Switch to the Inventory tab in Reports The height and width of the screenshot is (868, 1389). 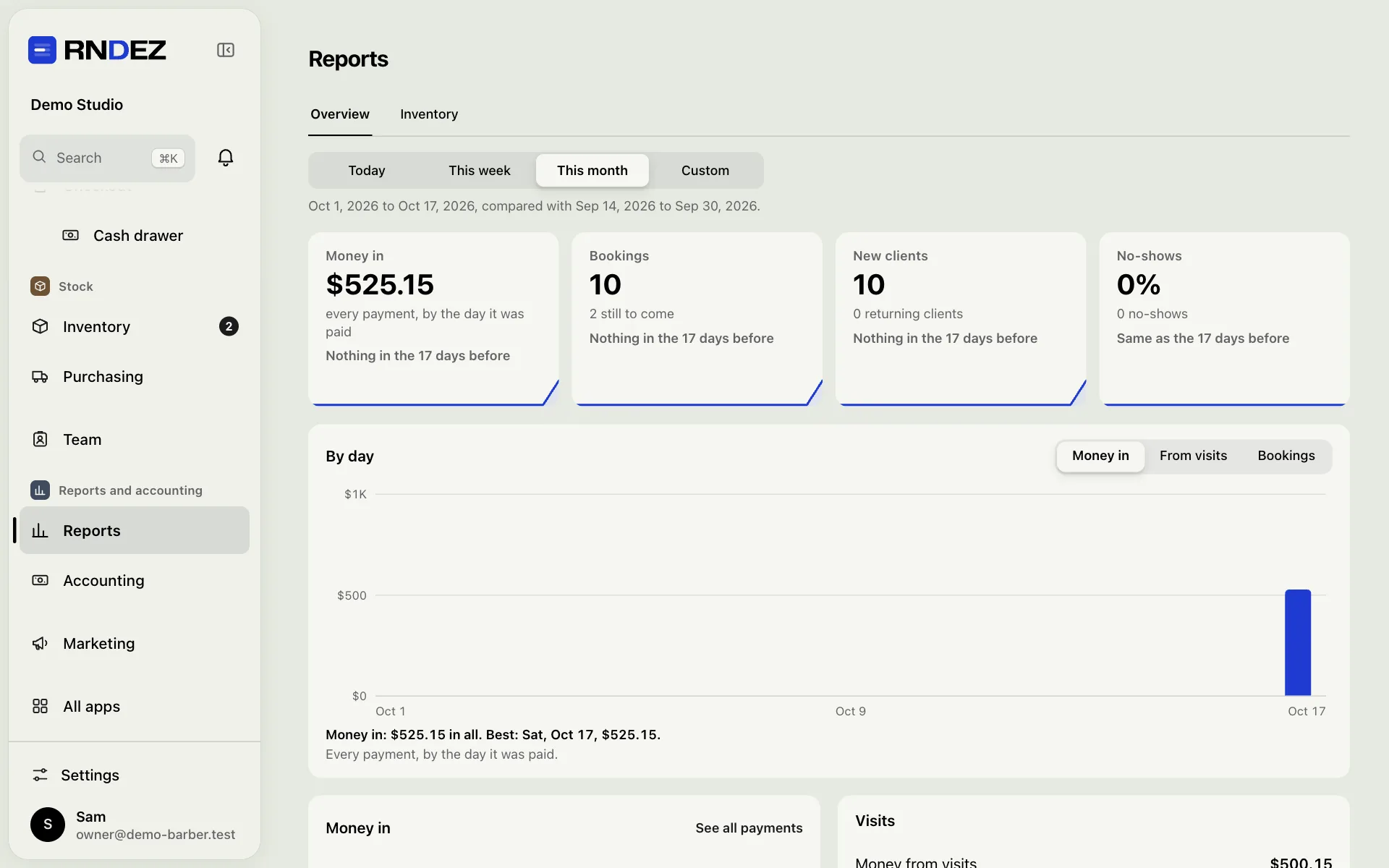click(429, 114)
